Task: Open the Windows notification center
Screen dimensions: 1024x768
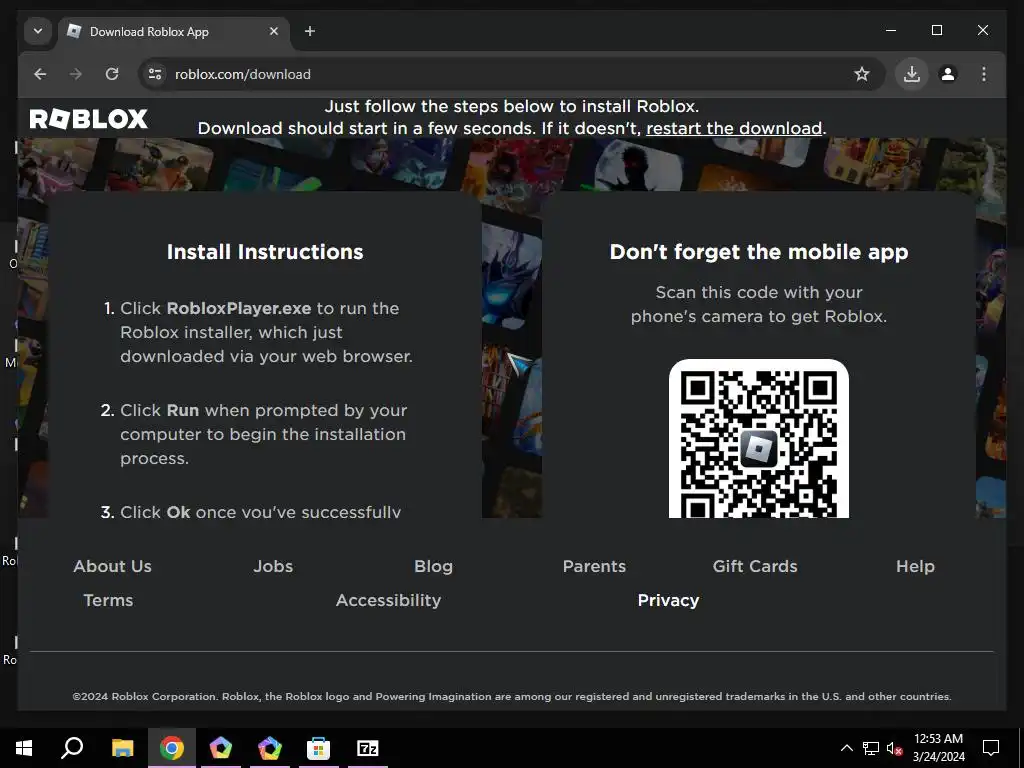Action: tap(991, 748)
